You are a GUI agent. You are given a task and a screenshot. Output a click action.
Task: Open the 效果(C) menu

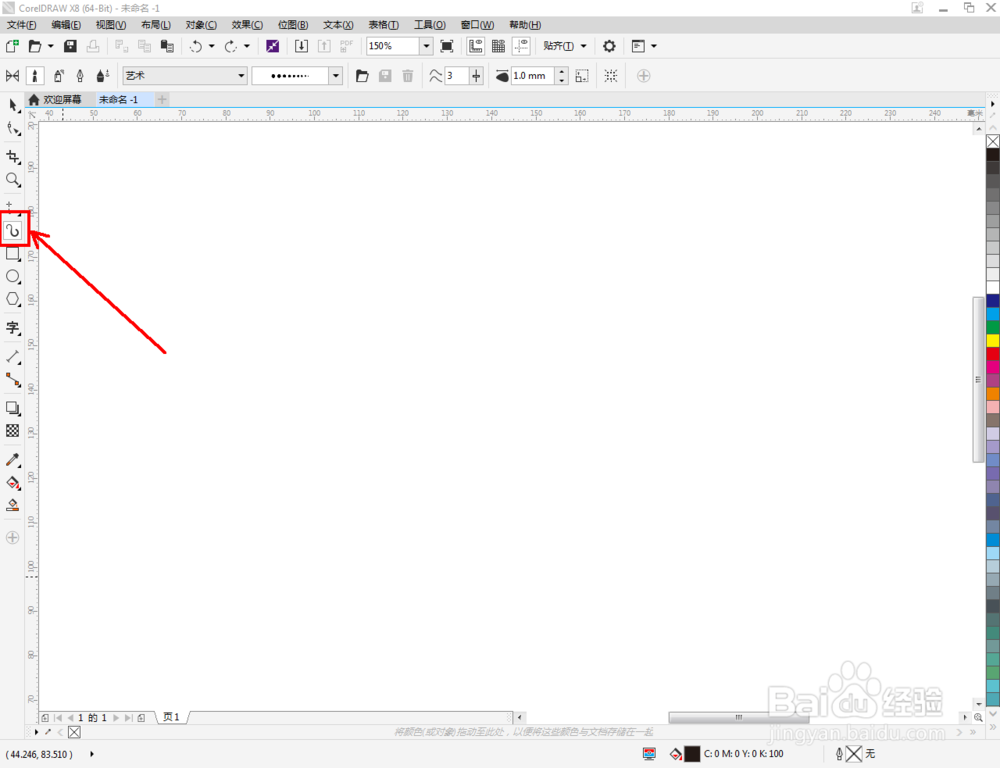point(247,25)
